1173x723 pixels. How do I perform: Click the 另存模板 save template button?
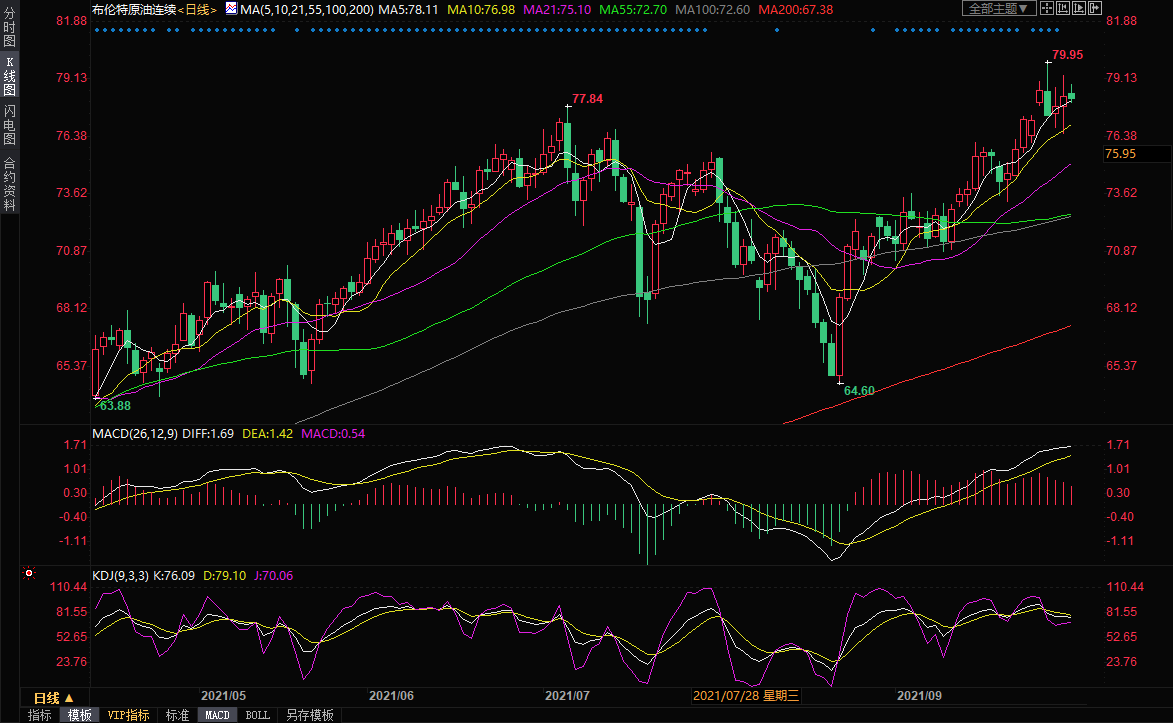pyautogui.click(x=309, y=715)
